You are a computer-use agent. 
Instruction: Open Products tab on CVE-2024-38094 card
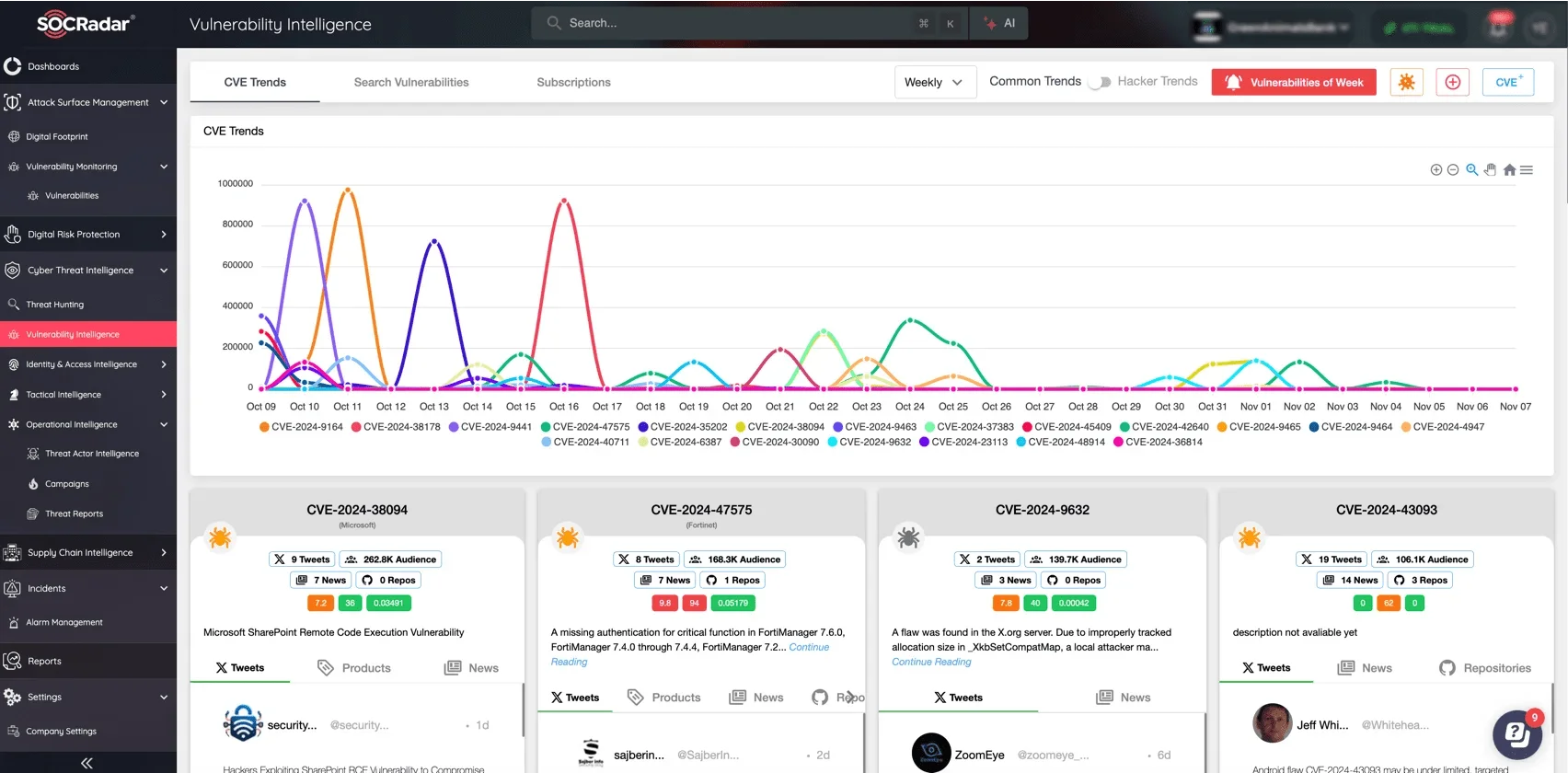pos(354,668)
